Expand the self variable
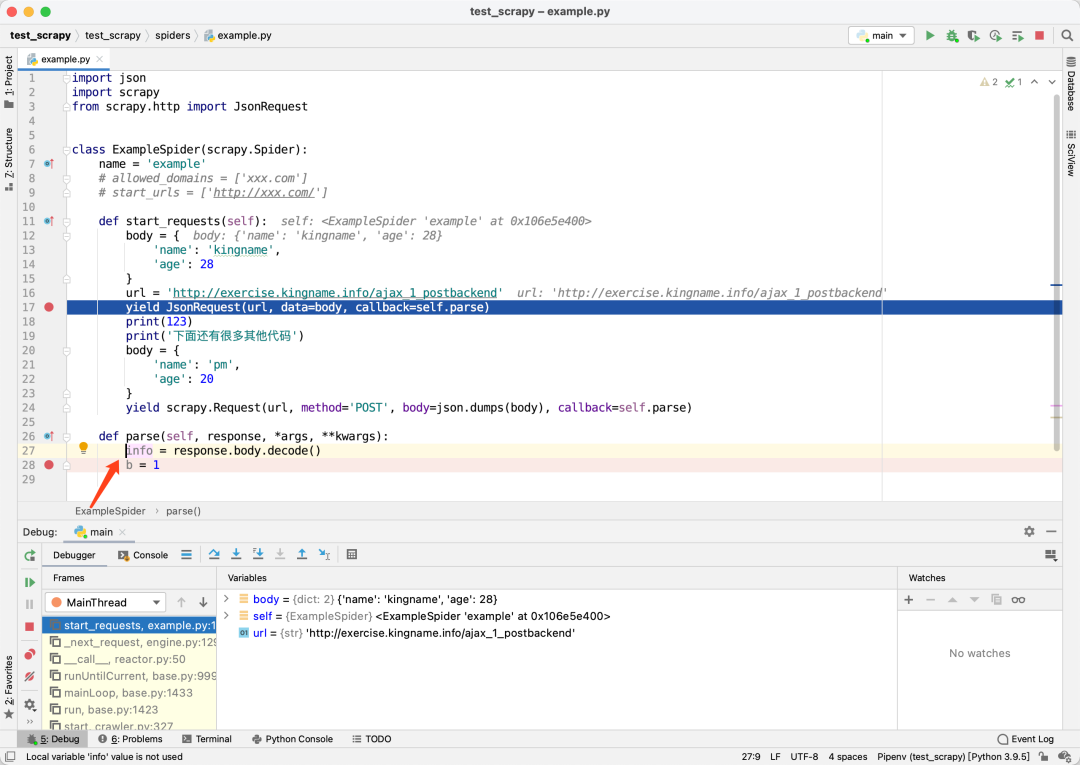The image size is (1080, 765). [226, 616]
